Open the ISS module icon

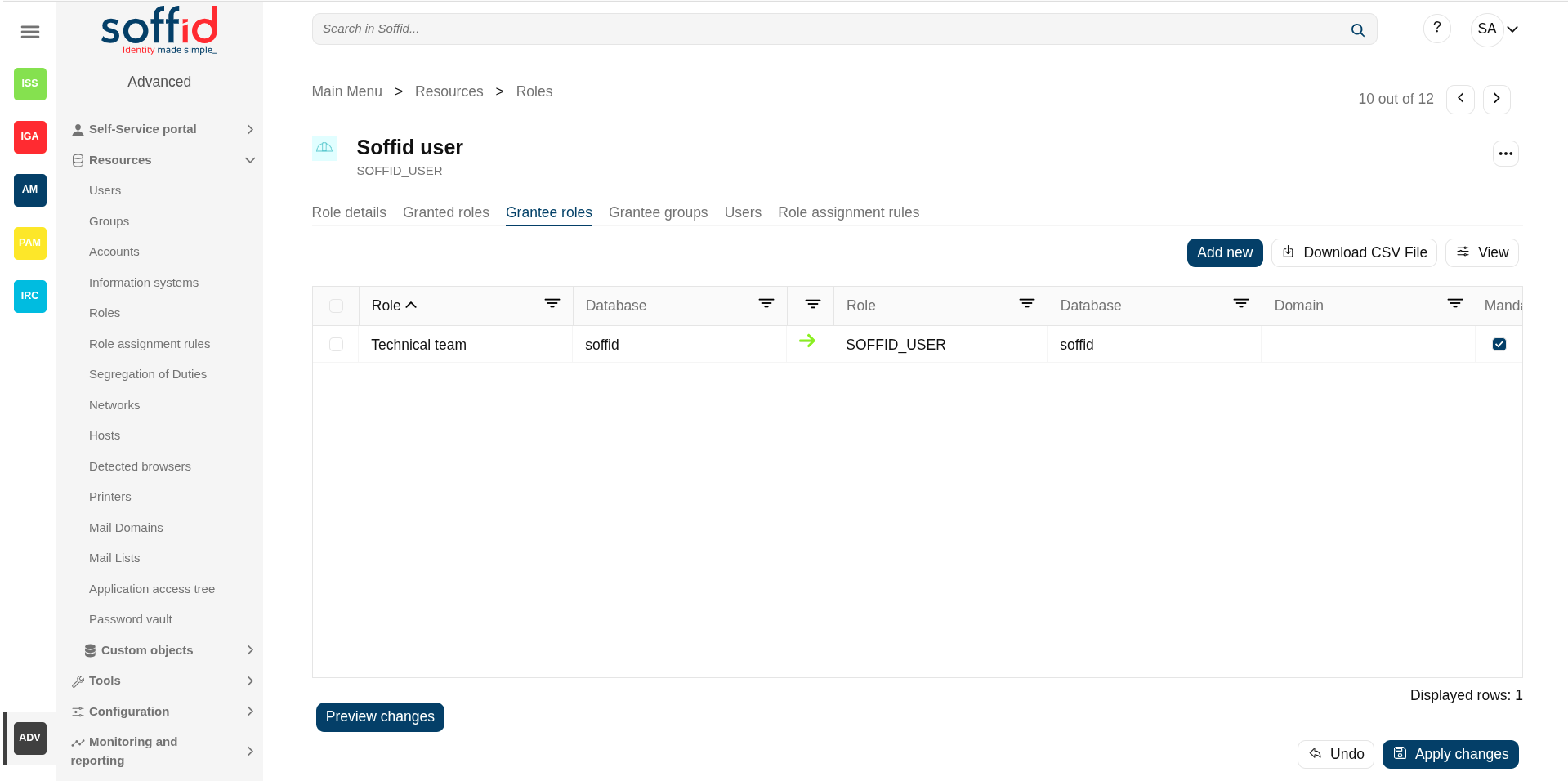(30, 83)
